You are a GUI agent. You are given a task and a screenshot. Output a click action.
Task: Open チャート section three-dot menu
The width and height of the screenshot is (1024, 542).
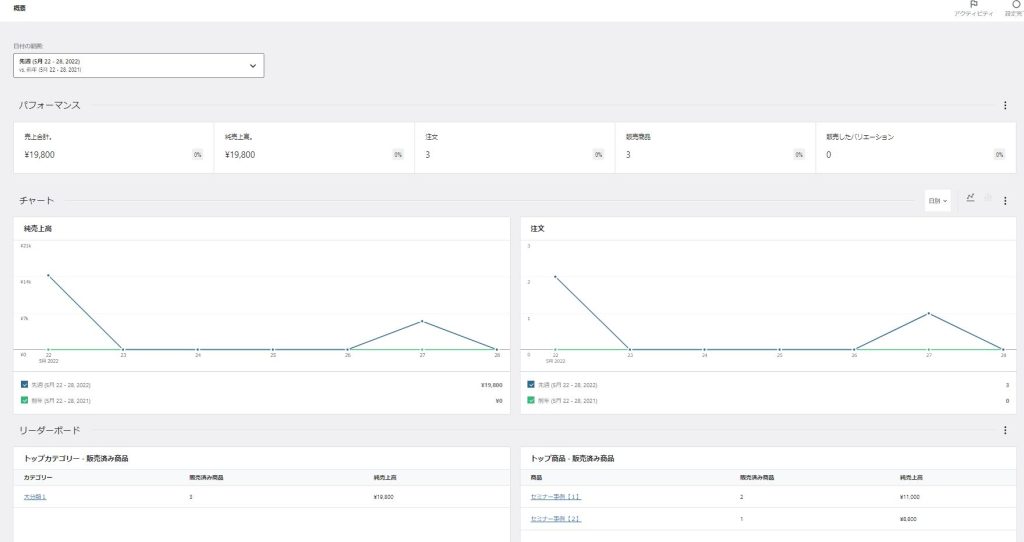[x=1005, y=201]
